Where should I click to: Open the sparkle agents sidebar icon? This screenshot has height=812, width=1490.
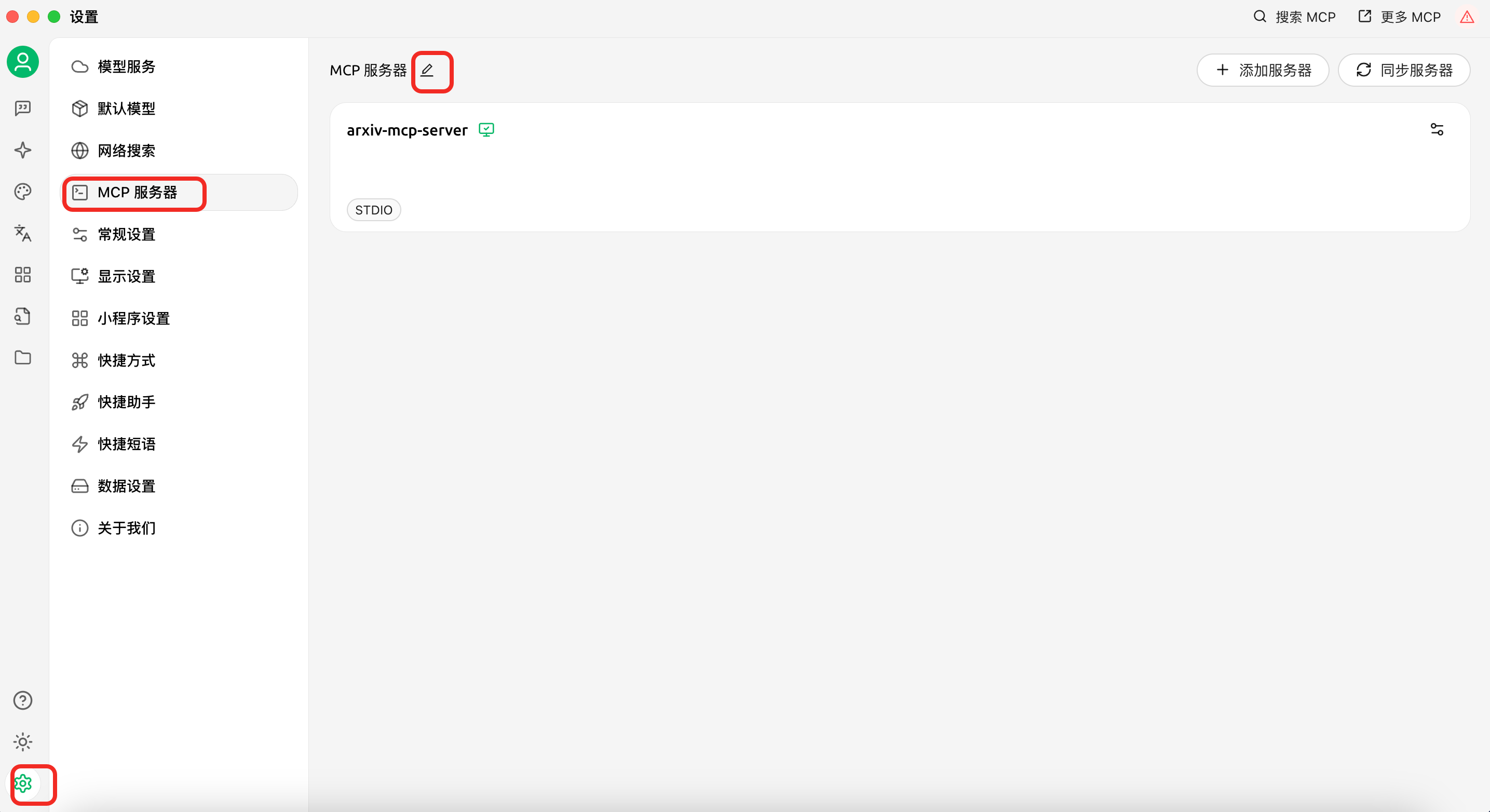(22, 150)
